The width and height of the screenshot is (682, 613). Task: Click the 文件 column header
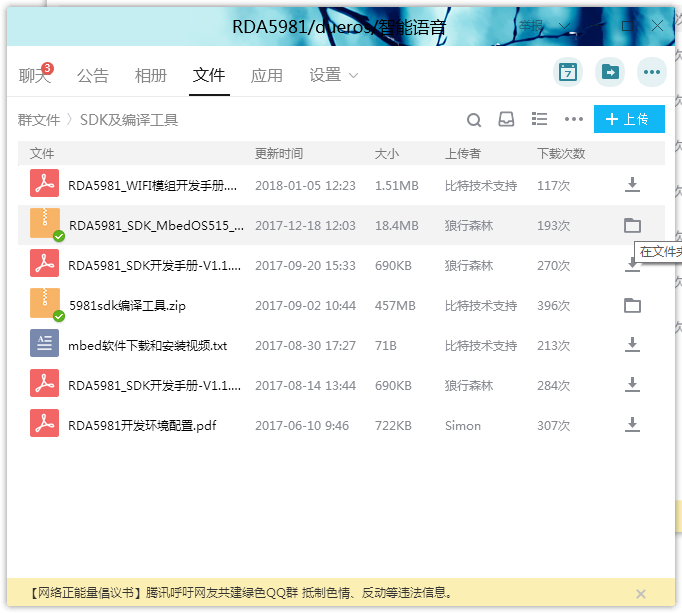point(42,153)
